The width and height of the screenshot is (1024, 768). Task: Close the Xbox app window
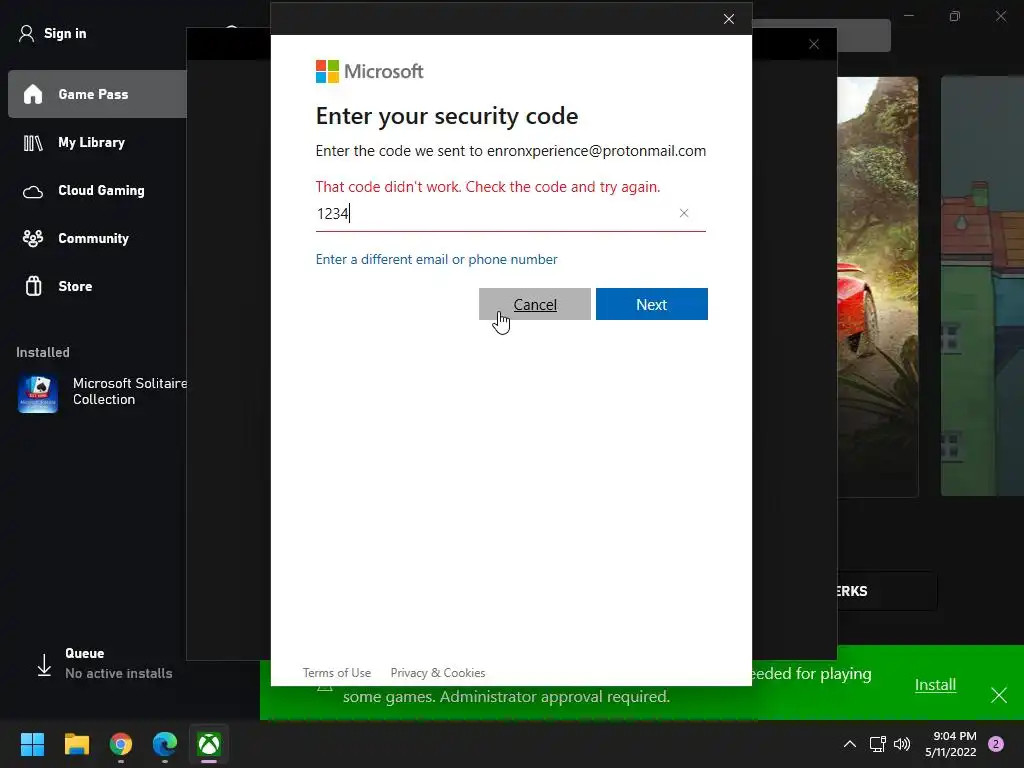point(1000,16)
